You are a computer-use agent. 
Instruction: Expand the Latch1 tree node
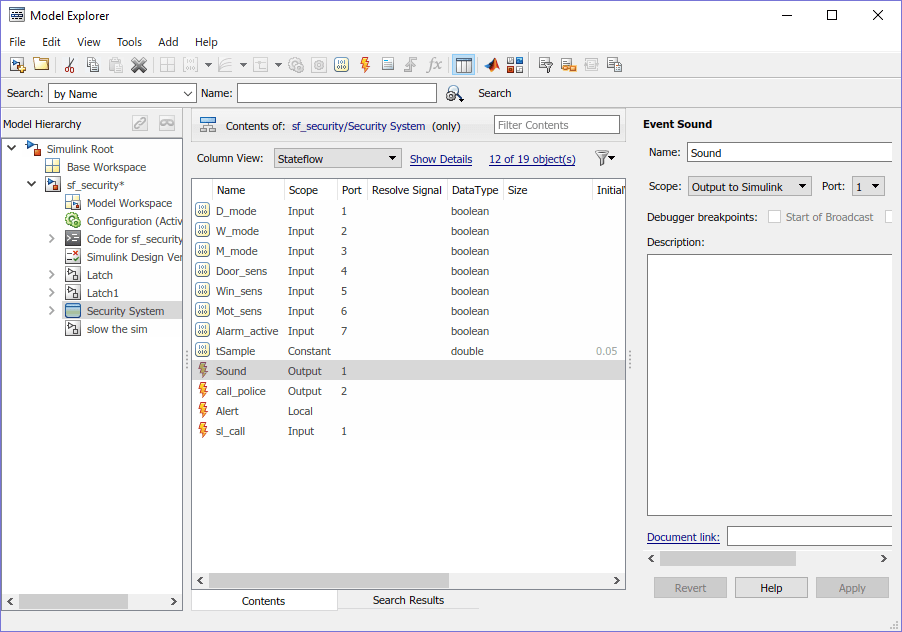click(x=51, y=293)
